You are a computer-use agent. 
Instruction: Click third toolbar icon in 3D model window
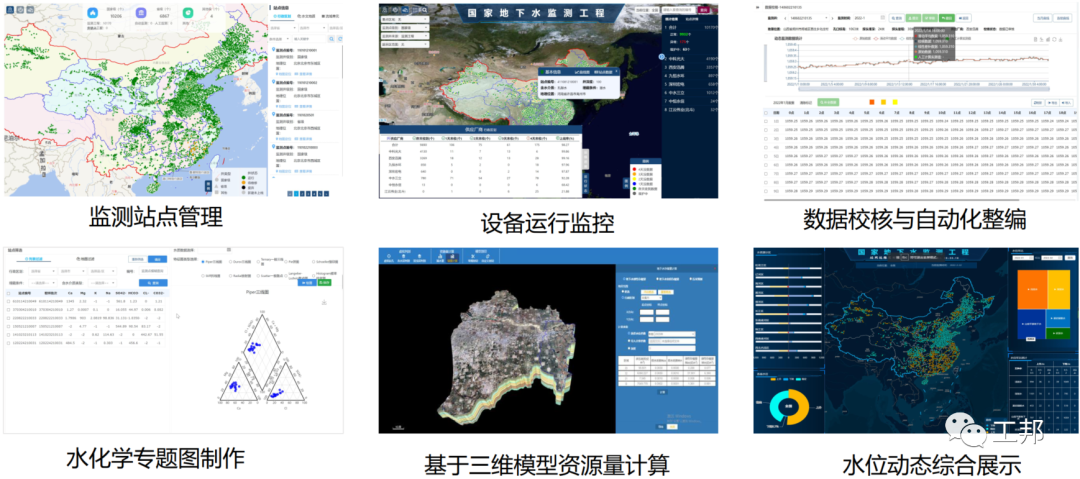pos(419,256)
